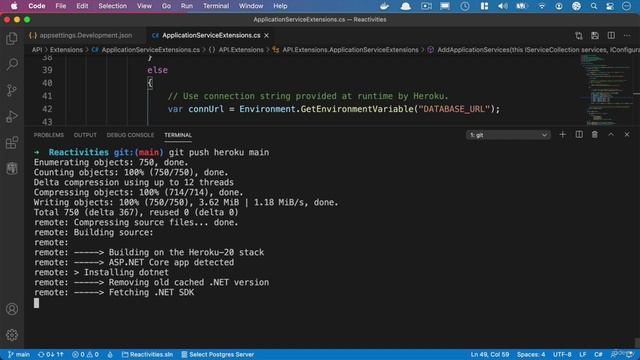Viewport: 640px width, 360px height.
Task: Open editor more actions menu
Action: click(x=627, y=36)
